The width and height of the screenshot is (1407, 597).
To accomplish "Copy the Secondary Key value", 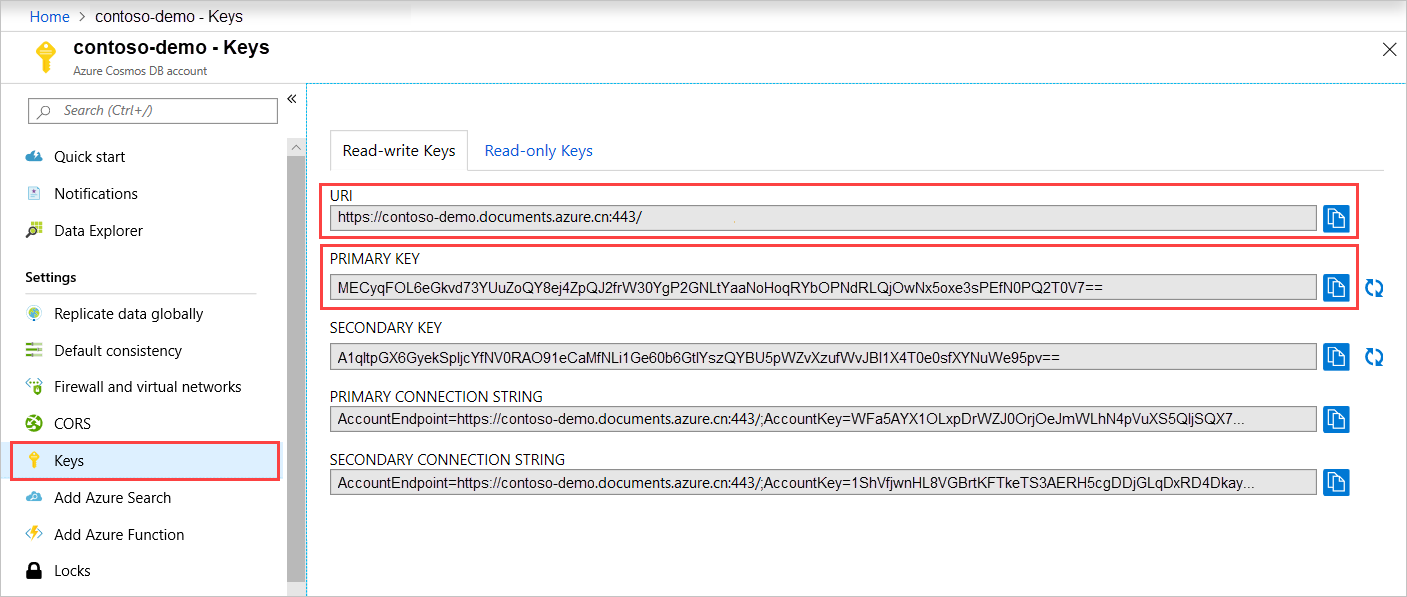I will coord(1336,356).
